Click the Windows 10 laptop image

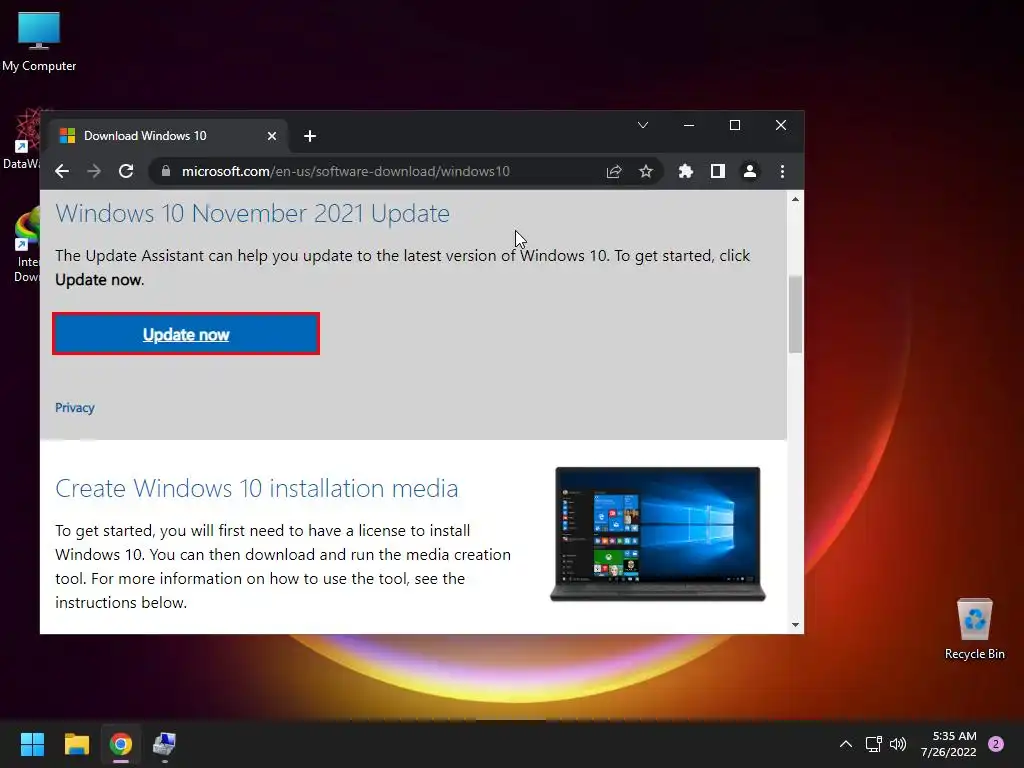pos(658,534)
